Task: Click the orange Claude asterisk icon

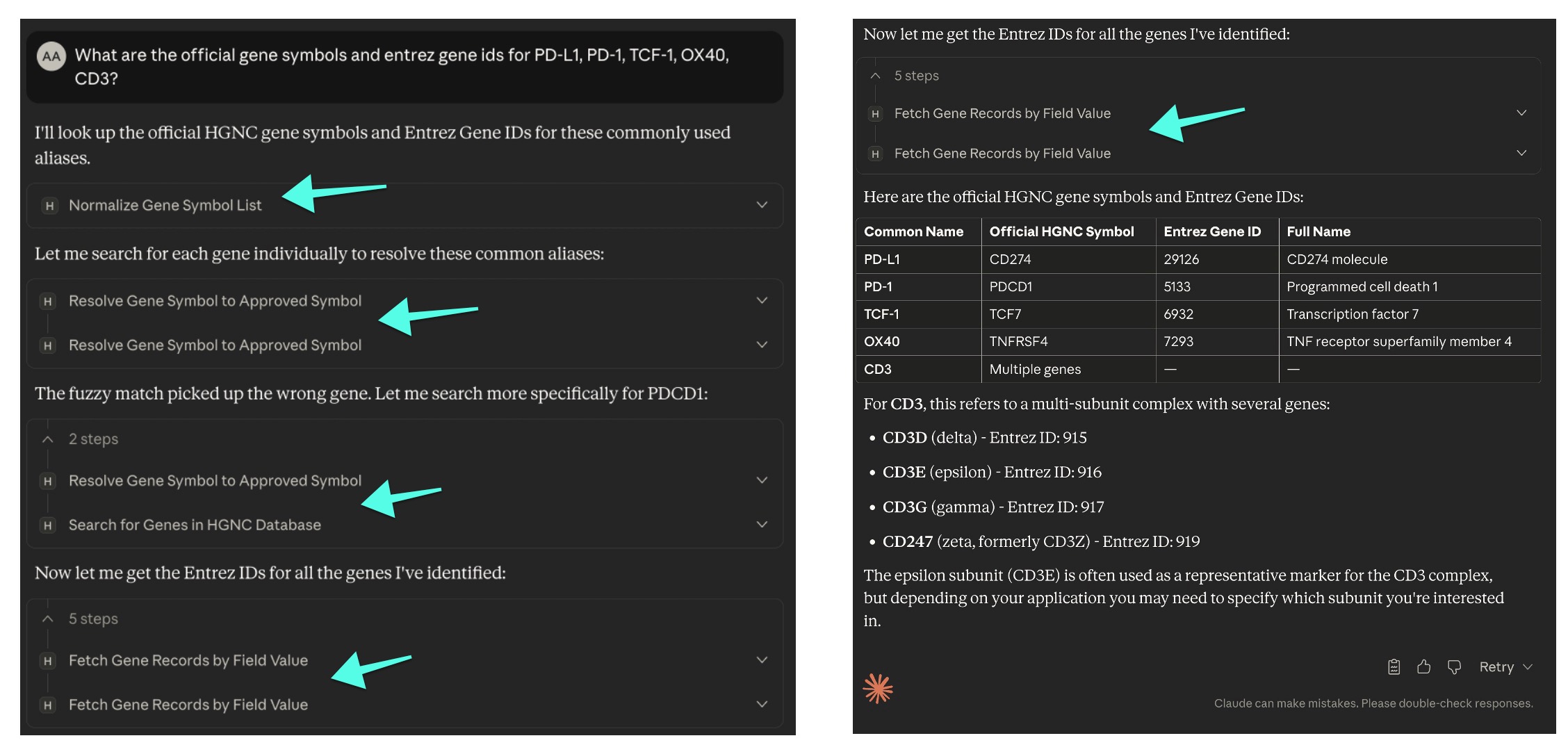Action: pos(878,688)
